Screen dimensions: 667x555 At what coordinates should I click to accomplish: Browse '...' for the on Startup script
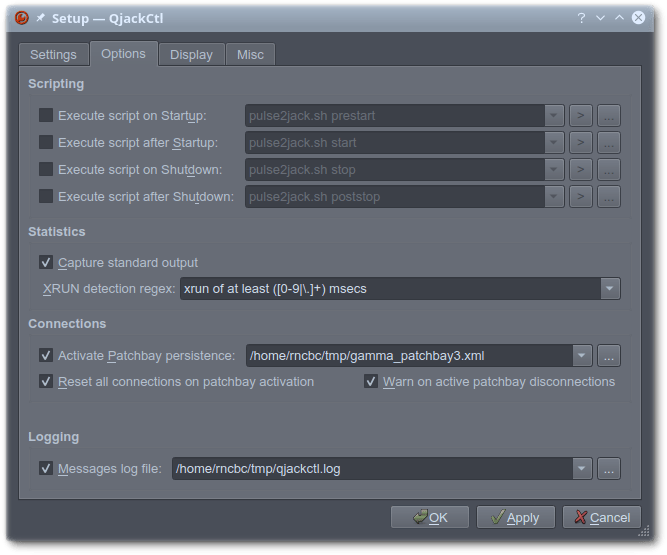coord(609,116)
